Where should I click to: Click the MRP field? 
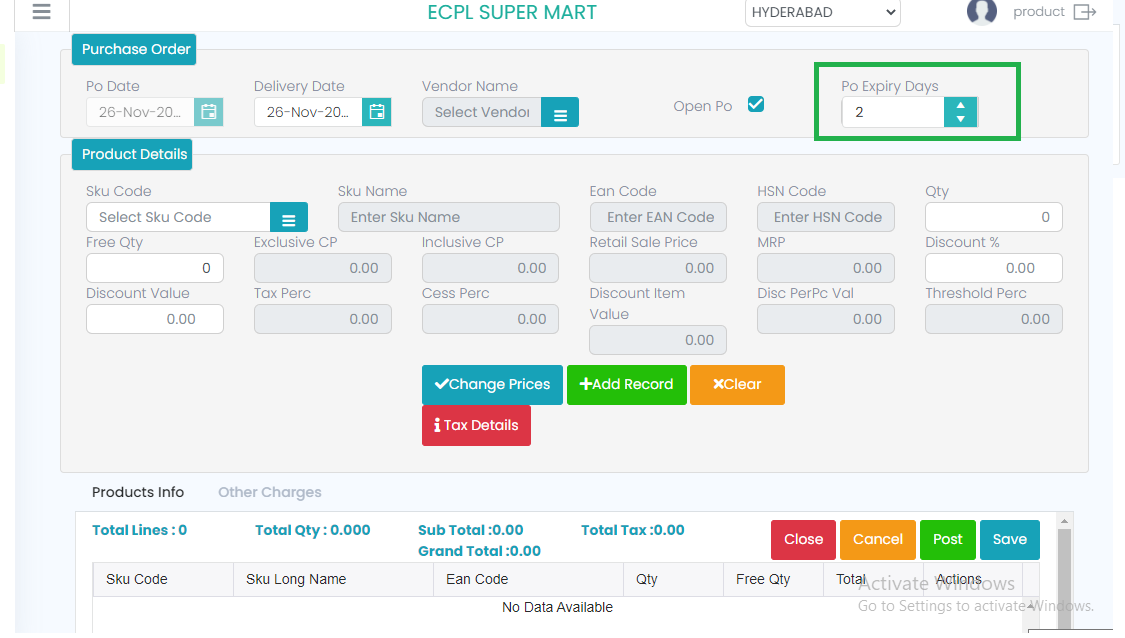tap(826, 268)
